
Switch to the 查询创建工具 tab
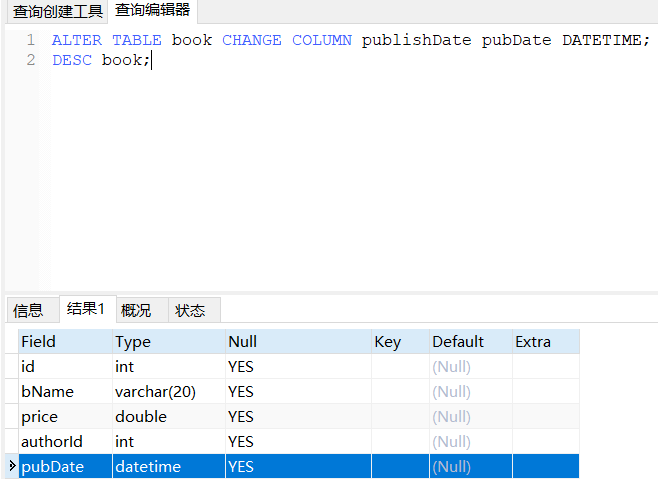(x=57, y=12)
